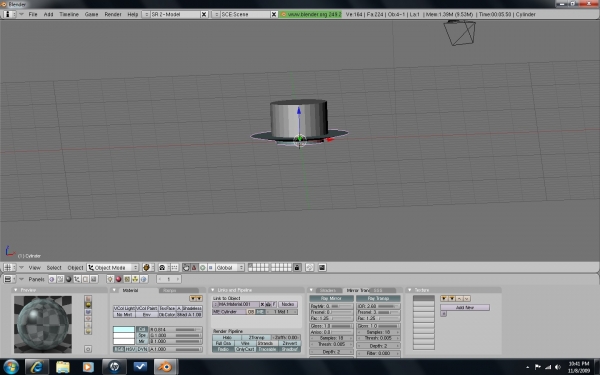Switch to Scene context icon
Screen dimensions: 600x375
(94, 279)
